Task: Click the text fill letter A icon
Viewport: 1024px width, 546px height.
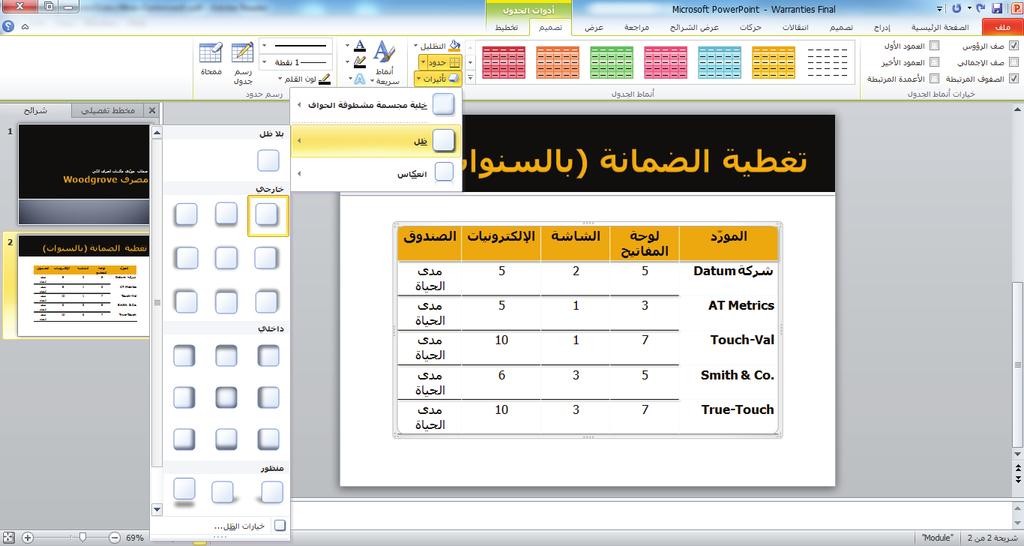Action: pos(360,46)
